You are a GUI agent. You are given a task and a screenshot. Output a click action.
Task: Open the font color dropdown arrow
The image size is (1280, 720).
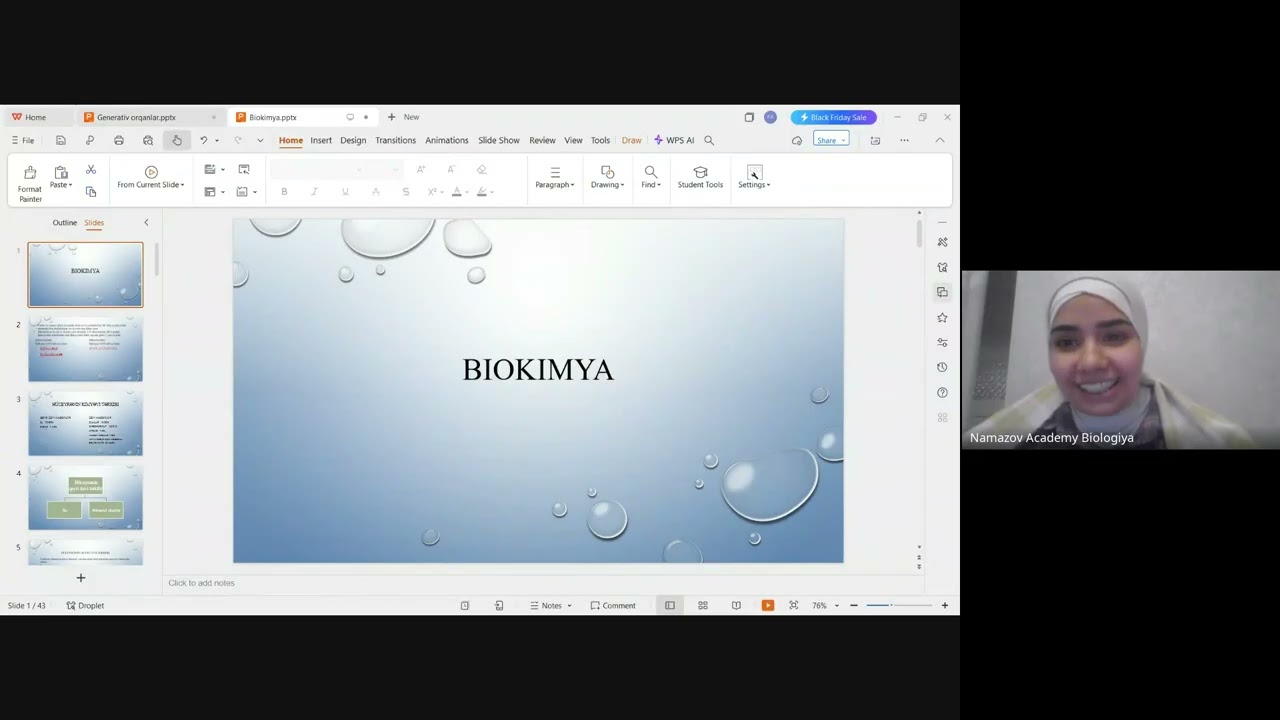point(465,192)
